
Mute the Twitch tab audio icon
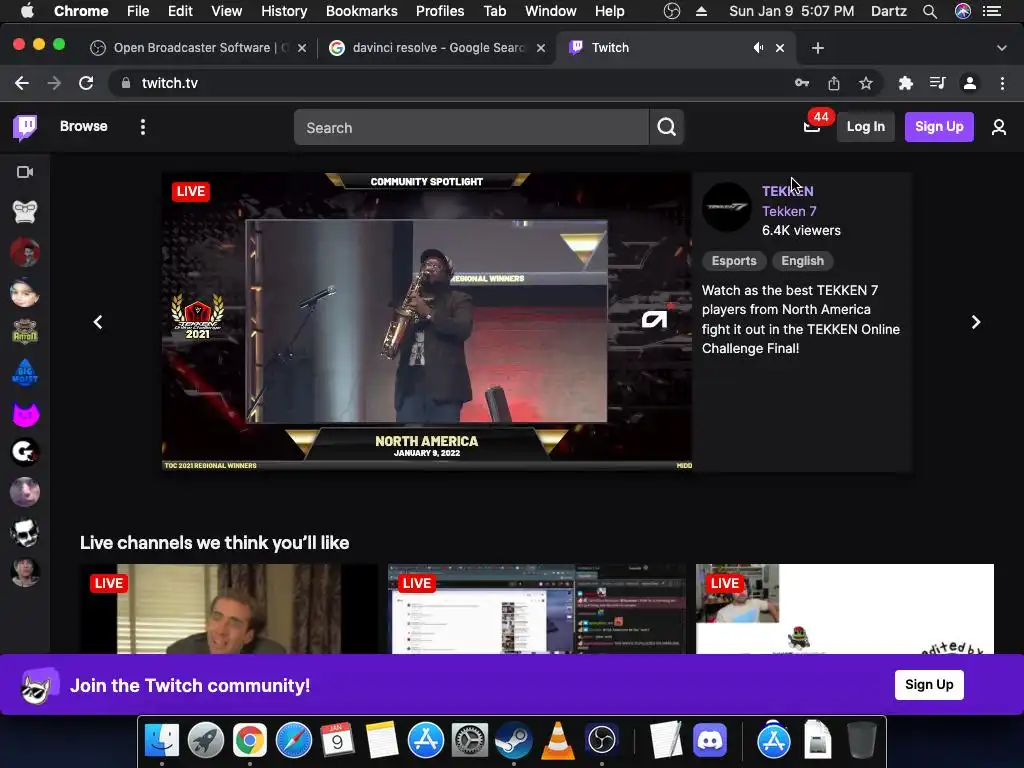[x=758, y=48]
